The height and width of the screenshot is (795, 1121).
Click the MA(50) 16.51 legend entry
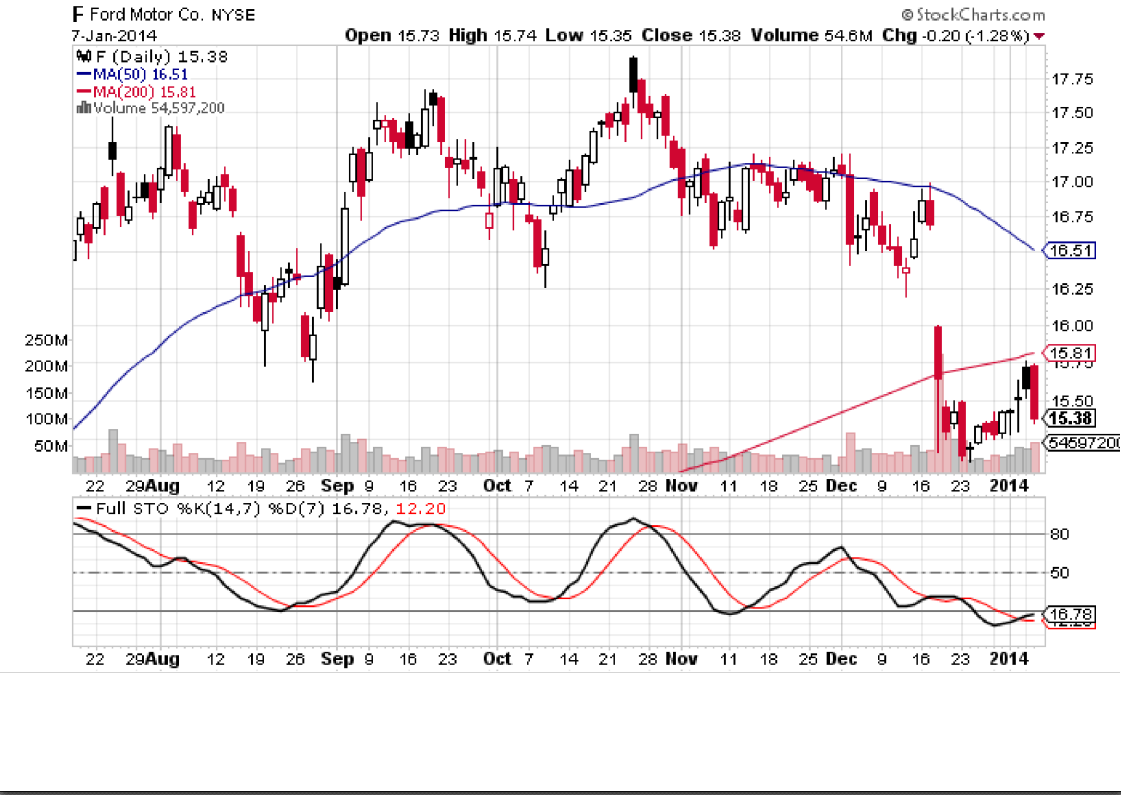tap(141, 74)
